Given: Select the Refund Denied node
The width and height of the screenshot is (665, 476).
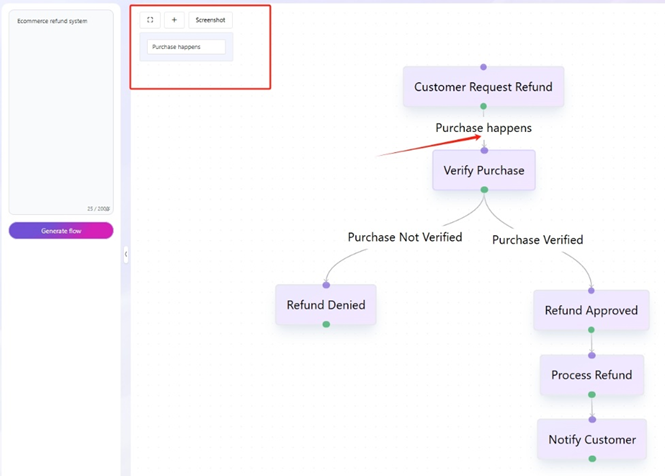Looking at the screenshot, I should [326, 305].
